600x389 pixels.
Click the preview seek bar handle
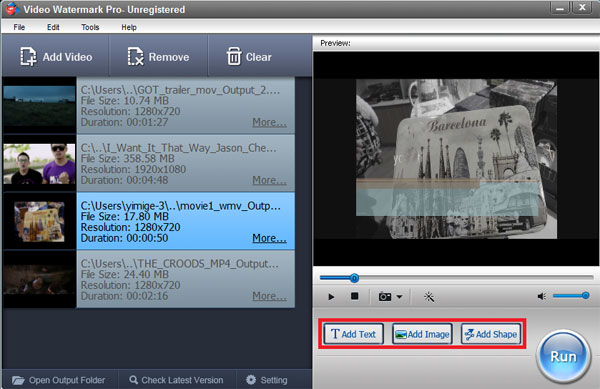tap(354, 278)
